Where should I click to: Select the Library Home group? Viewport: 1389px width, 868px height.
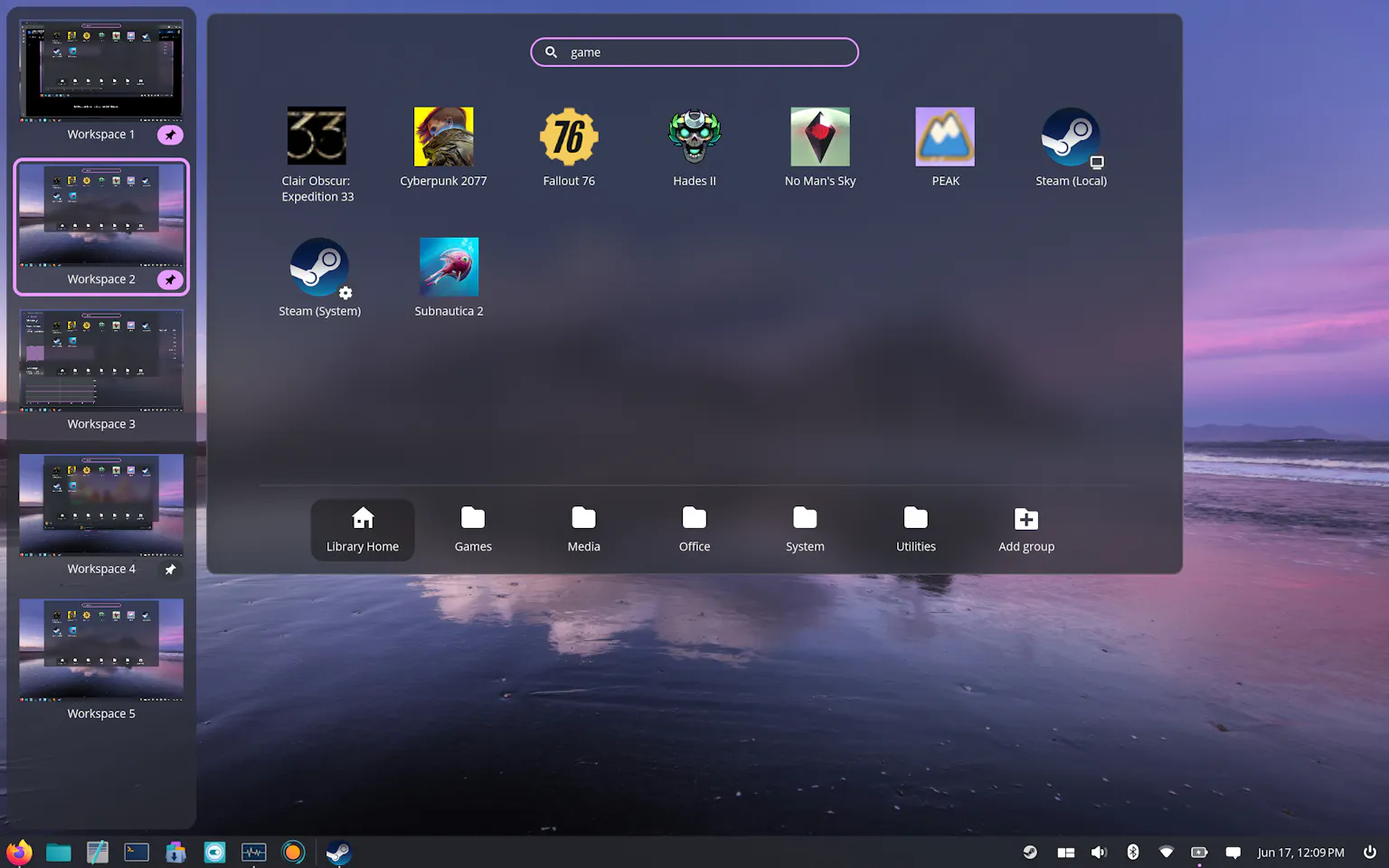(363, 530)
